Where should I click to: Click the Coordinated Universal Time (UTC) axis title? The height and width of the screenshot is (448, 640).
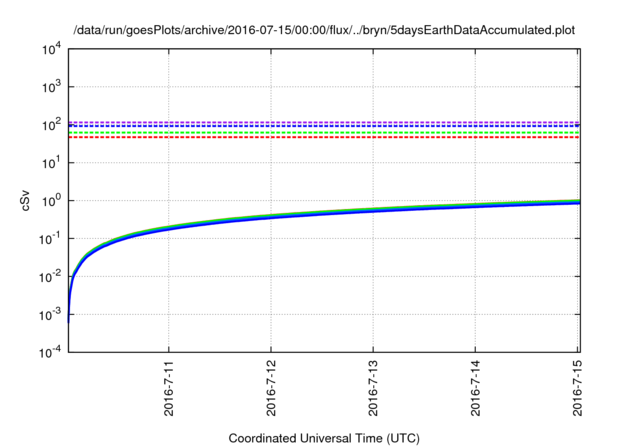click(x=324, y=438)
